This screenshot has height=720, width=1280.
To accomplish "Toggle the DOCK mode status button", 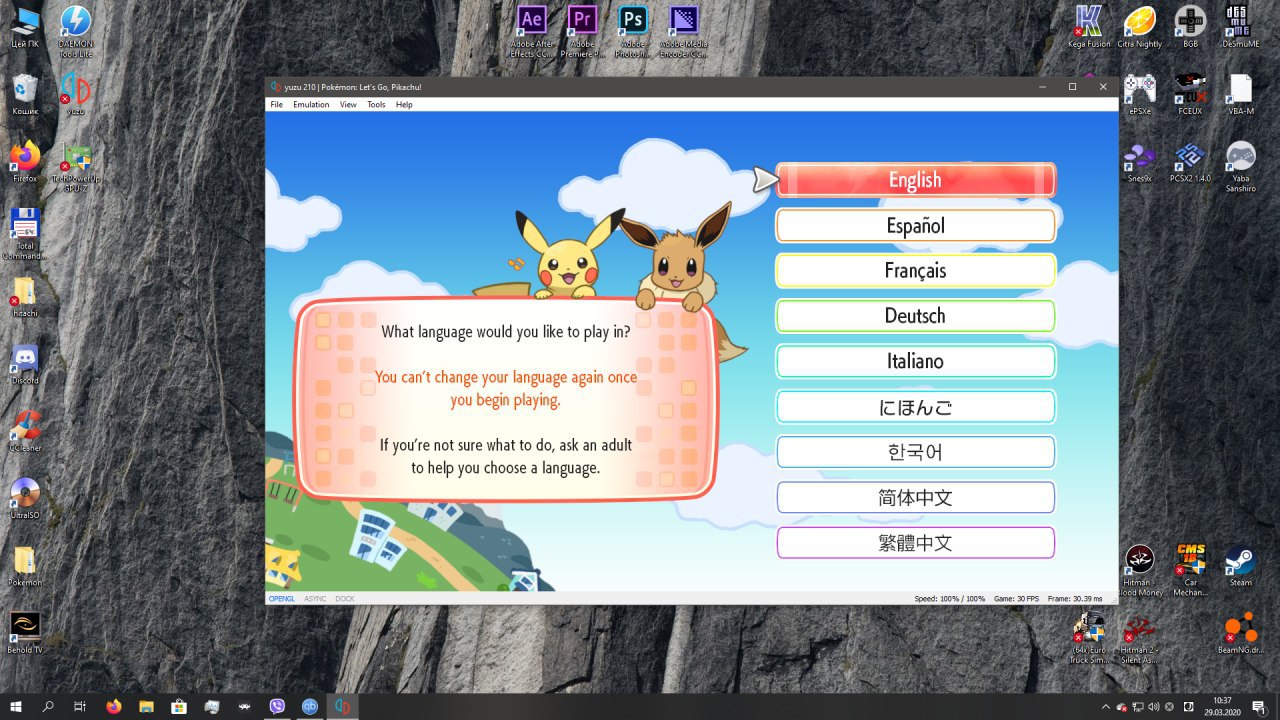I will tap(344, 598).
